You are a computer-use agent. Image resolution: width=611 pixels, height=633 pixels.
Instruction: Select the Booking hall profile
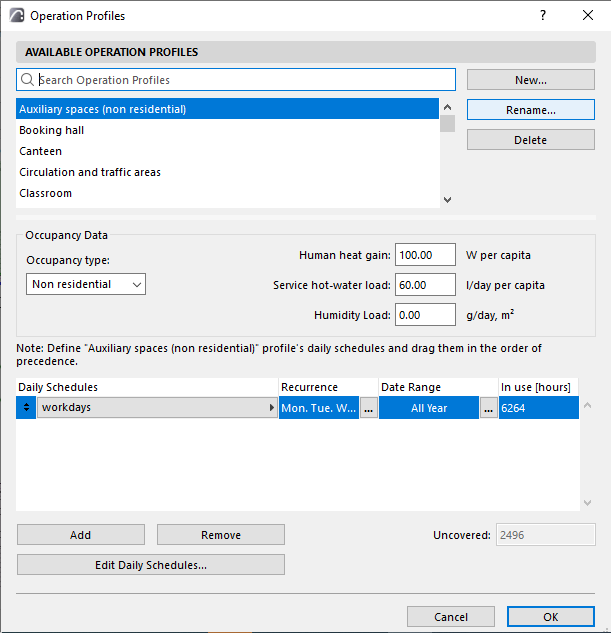point(227,130)
